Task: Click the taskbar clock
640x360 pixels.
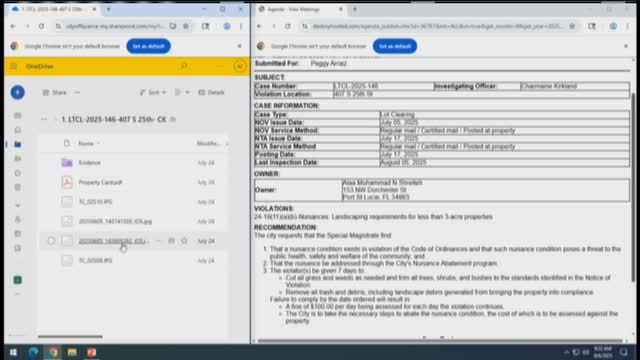Action: [602, 352]
